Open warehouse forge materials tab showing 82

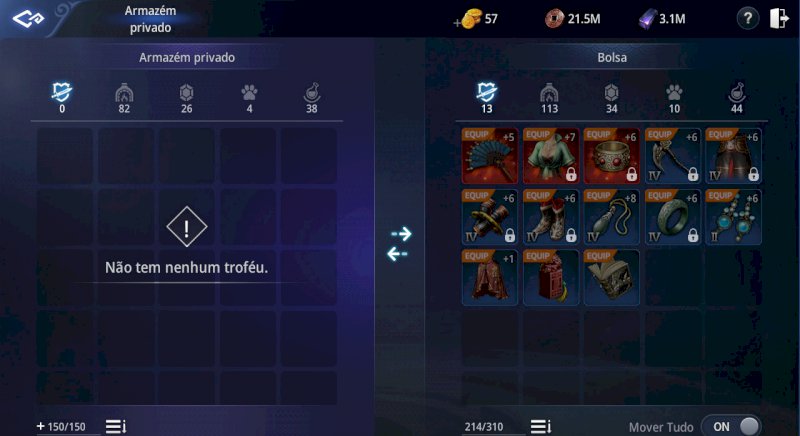[124, 98]
